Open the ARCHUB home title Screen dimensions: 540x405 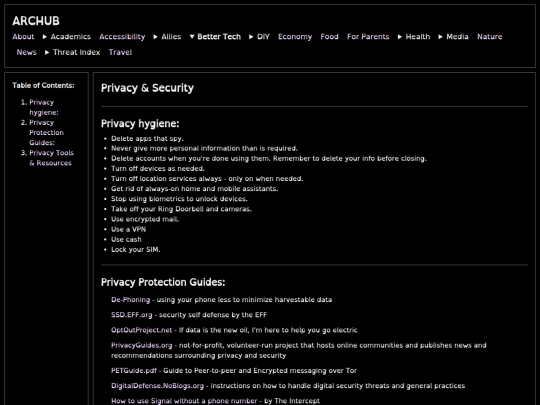(36, 21)
